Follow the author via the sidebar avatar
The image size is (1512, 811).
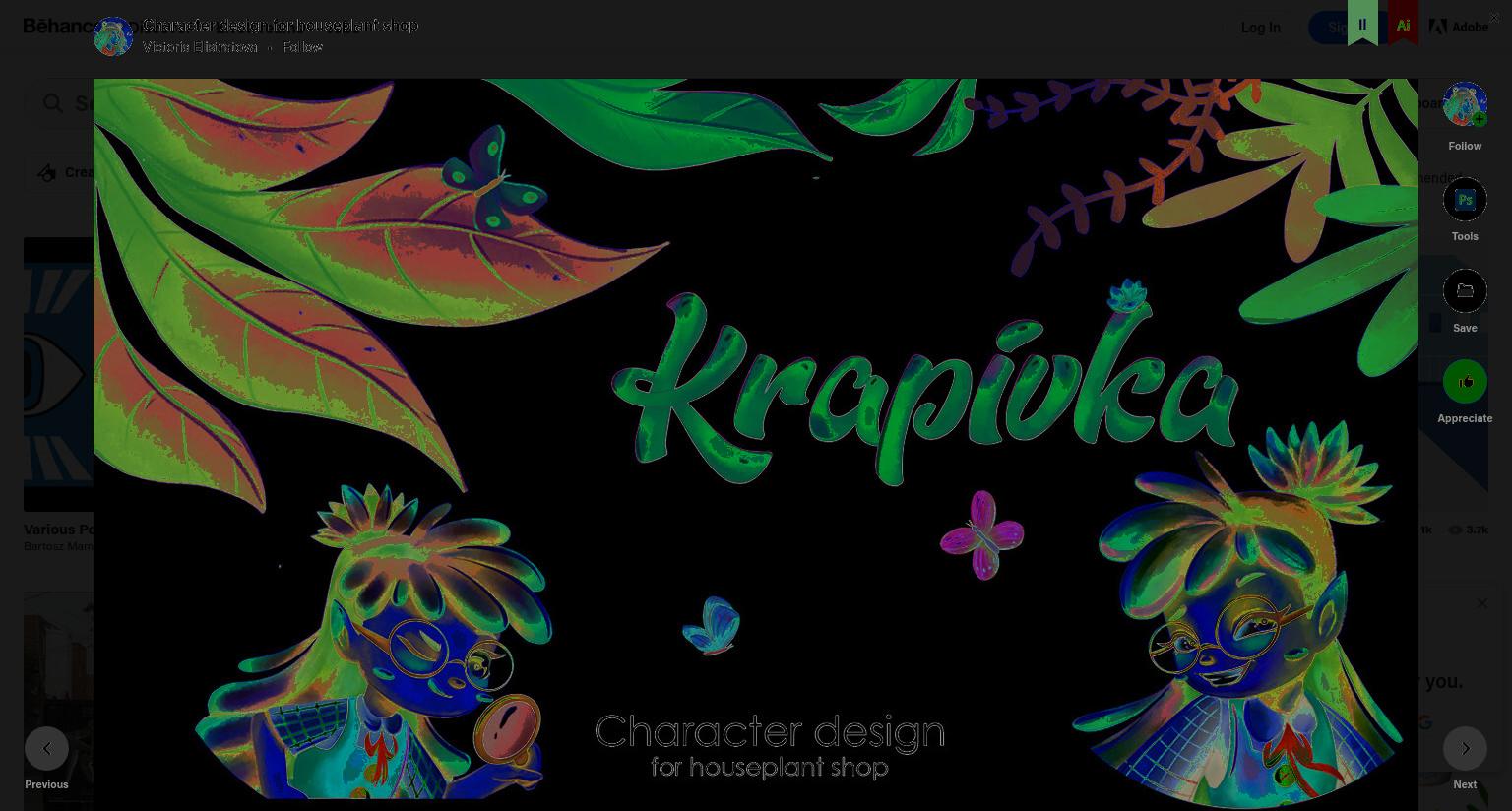(x=1465, y=103)
